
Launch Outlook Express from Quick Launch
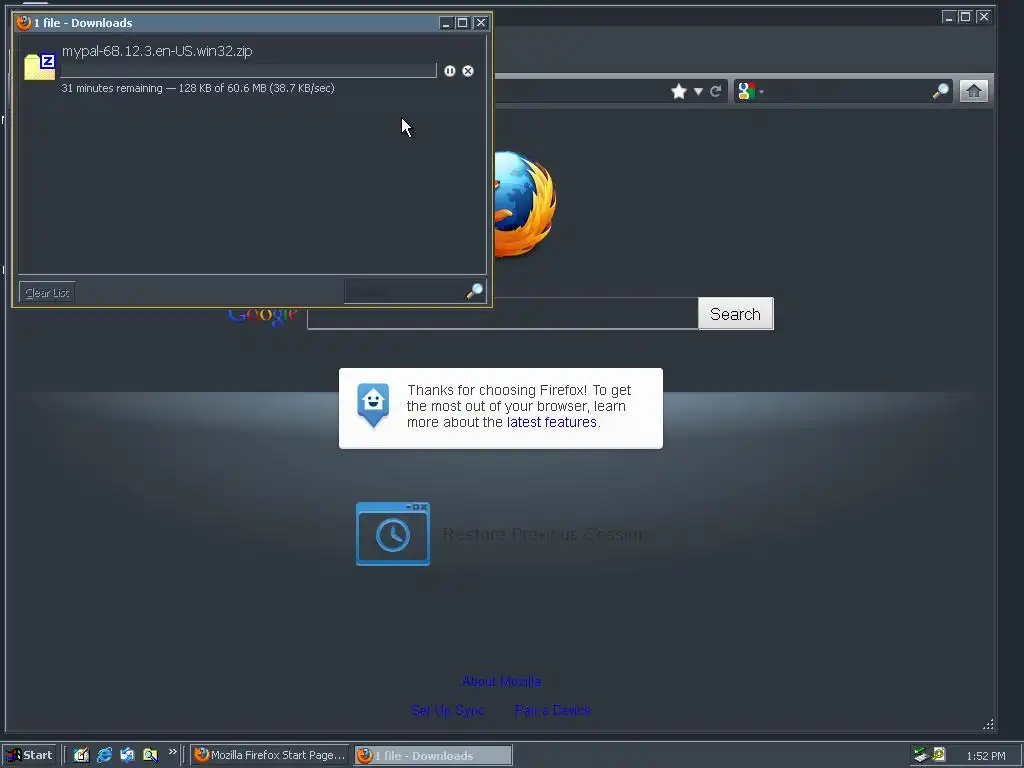[127, 755]
